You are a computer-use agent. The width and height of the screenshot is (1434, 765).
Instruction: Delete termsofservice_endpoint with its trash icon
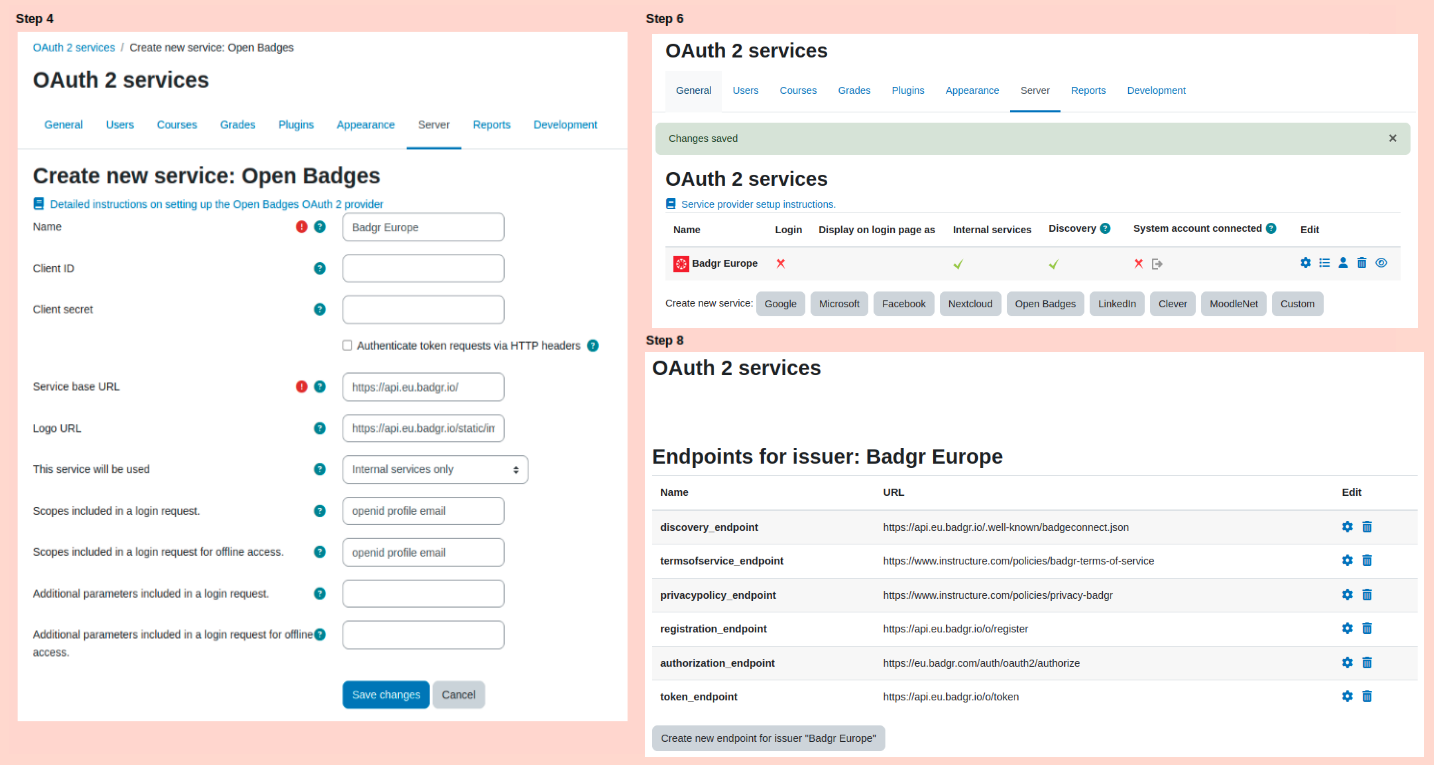point(1367,560)
